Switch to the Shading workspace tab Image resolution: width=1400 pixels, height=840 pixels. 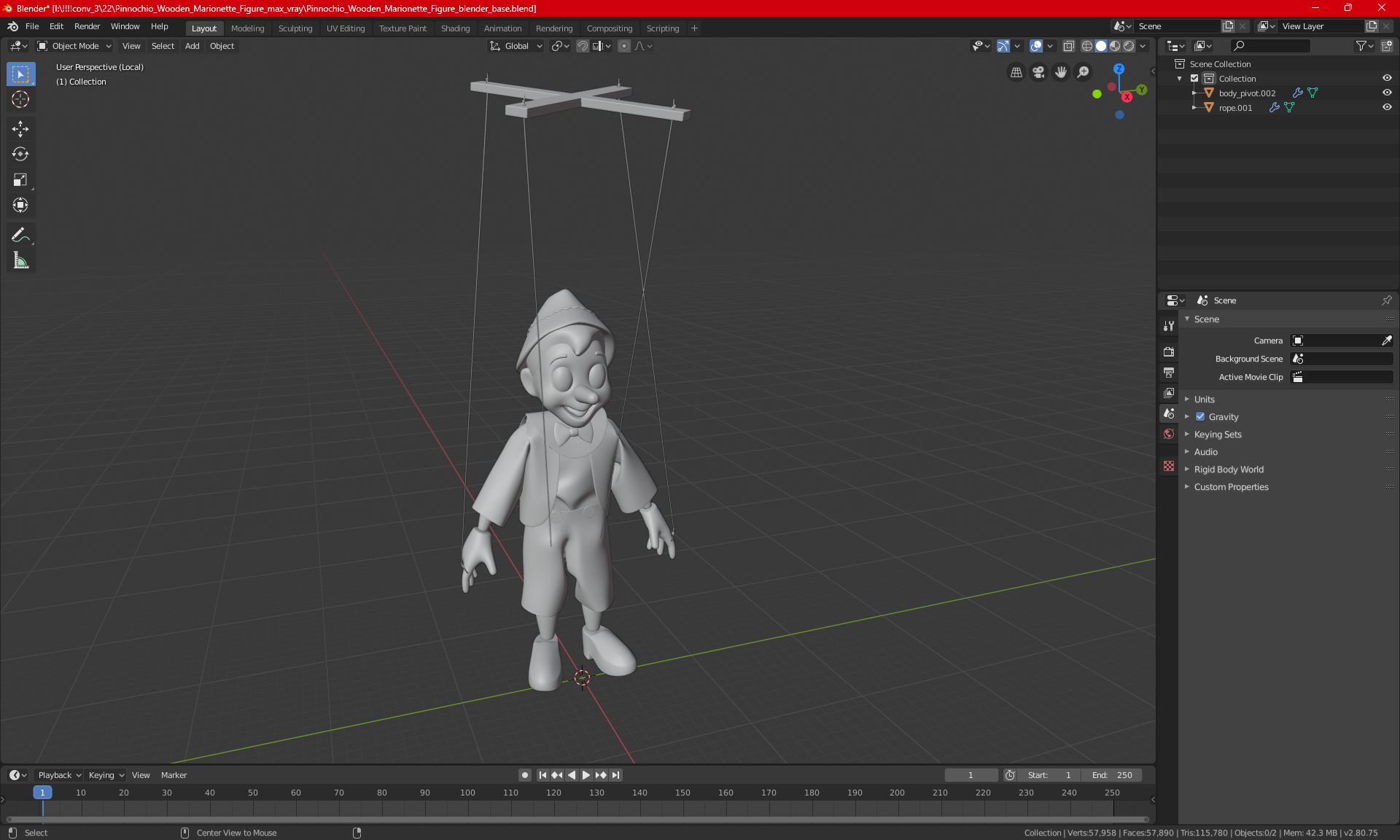[455, 28]
